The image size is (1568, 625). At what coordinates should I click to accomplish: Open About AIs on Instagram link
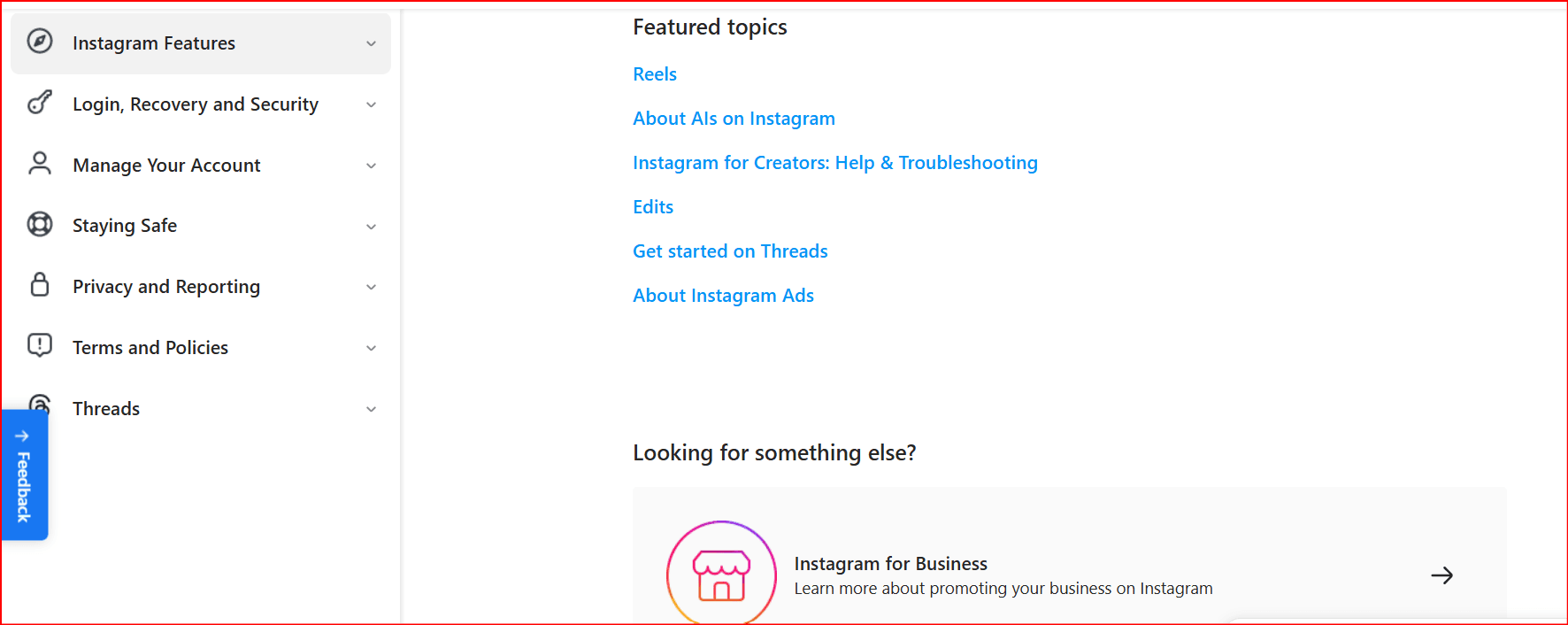(x=734, y=119)
